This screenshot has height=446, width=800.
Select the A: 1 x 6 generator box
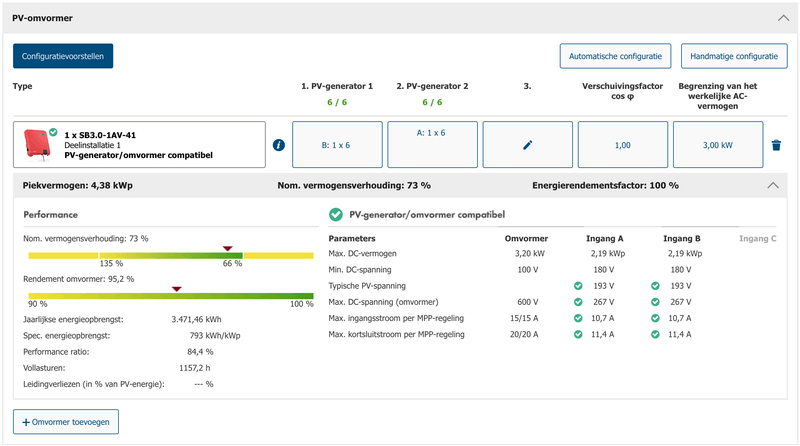click(x=432, y=145)
